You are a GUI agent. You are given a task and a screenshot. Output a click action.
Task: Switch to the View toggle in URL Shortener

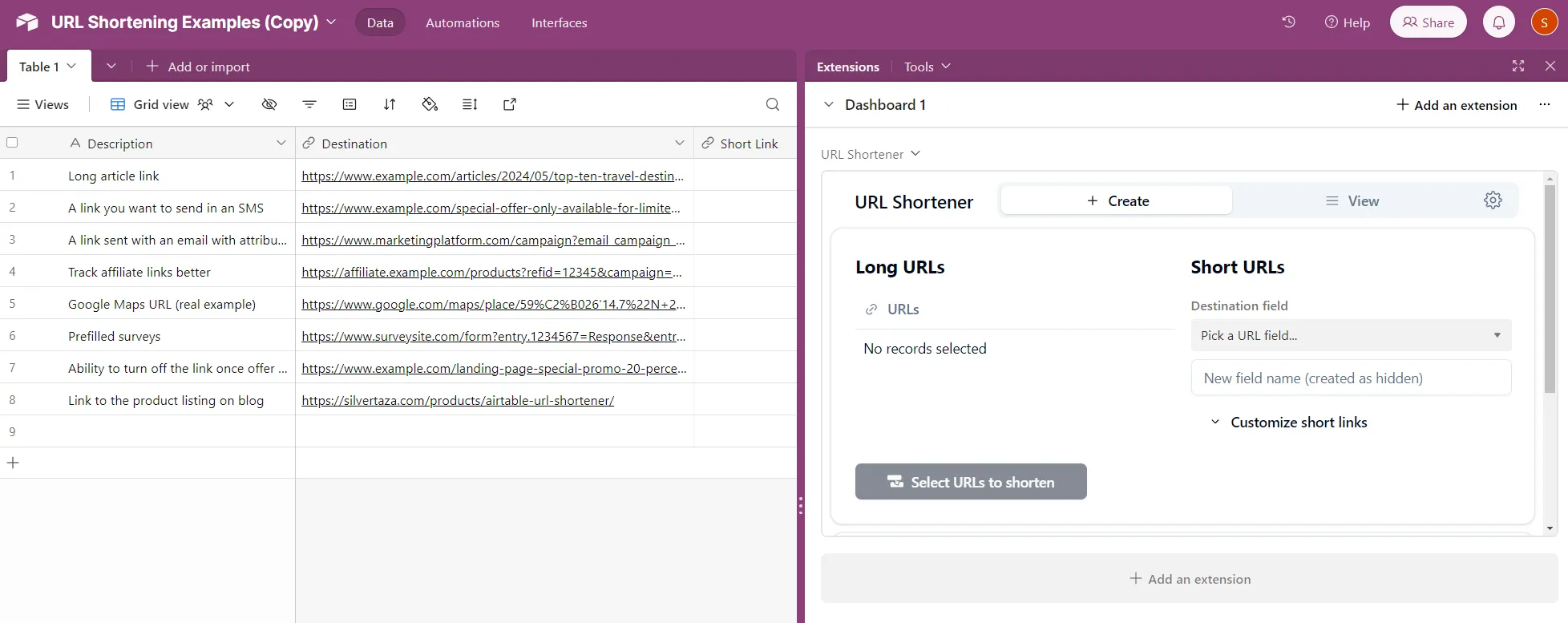[1352, 201]
